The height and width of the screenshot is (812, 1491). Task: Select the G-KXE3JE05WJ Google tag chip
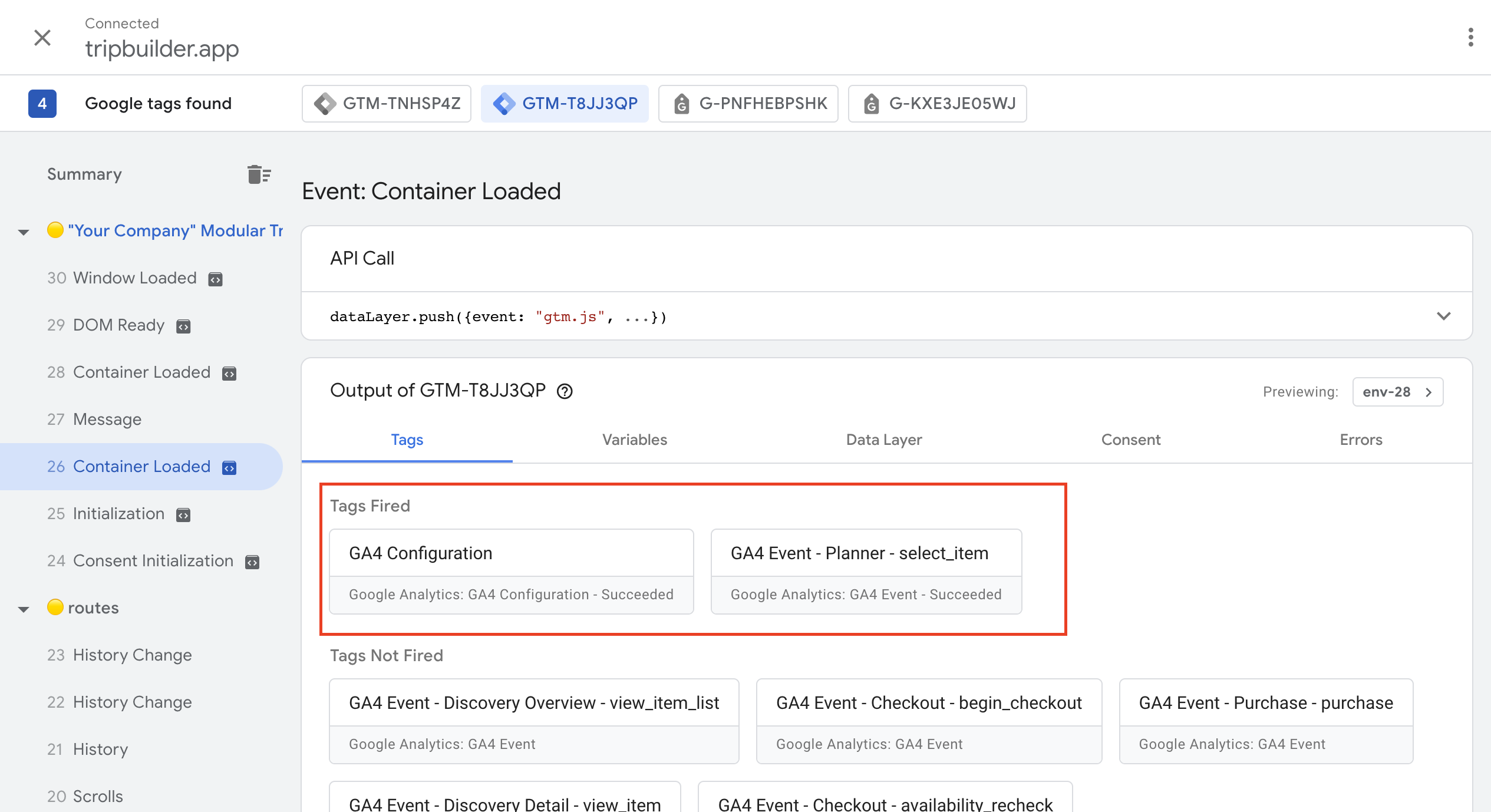[x=937, y=104]
